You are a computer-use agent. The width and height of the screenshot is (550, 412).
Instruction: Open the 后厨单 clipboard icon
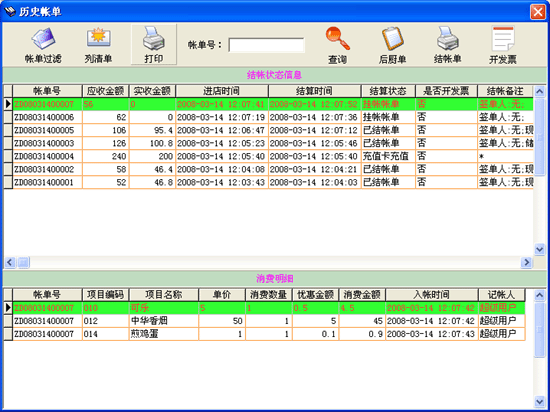(393, 46)
